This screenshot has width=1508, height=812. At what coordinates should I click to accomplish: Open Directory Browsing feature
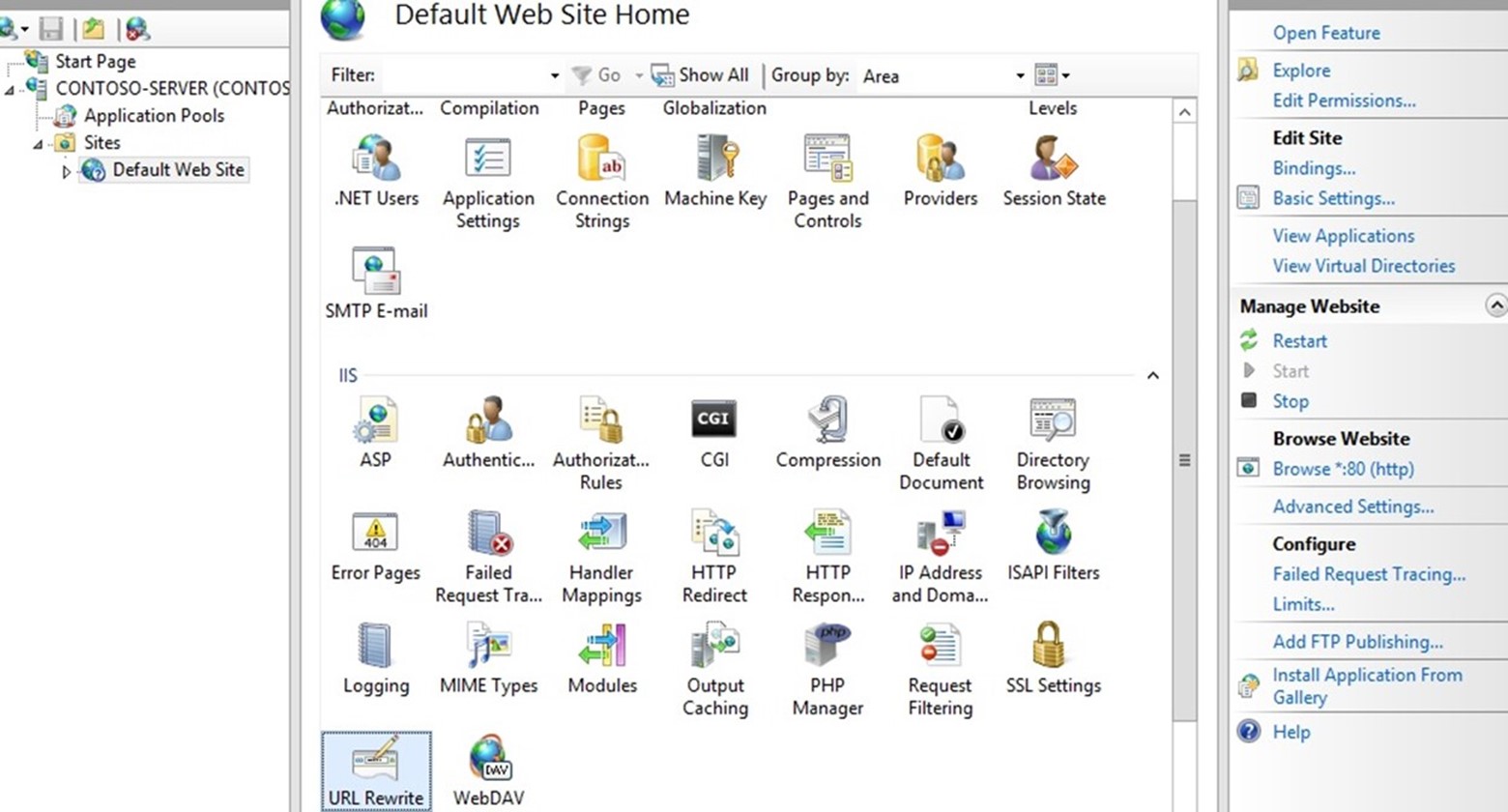(1053, 445)
